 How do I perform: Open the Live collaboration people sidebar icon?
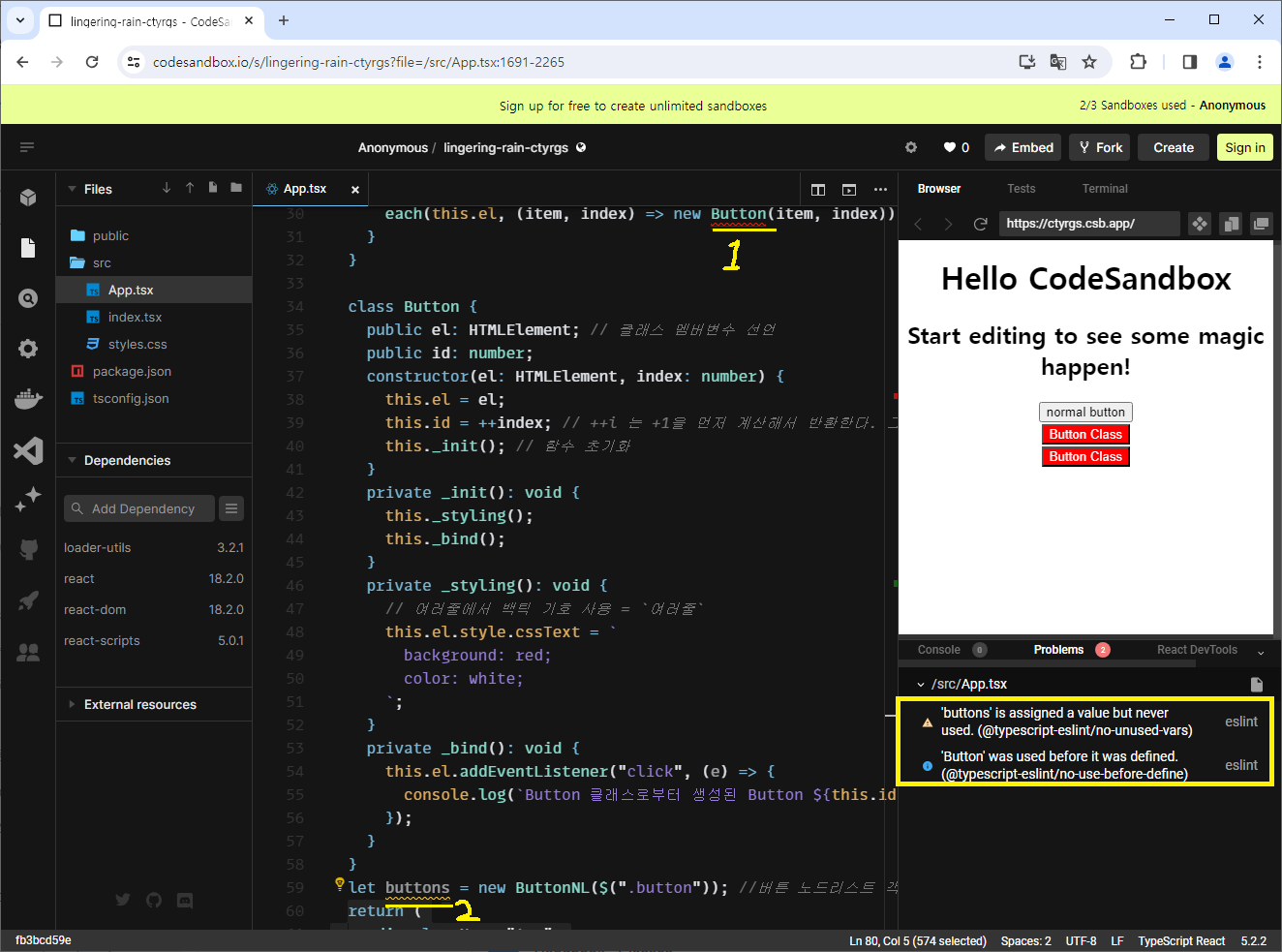tap(28, 652)
